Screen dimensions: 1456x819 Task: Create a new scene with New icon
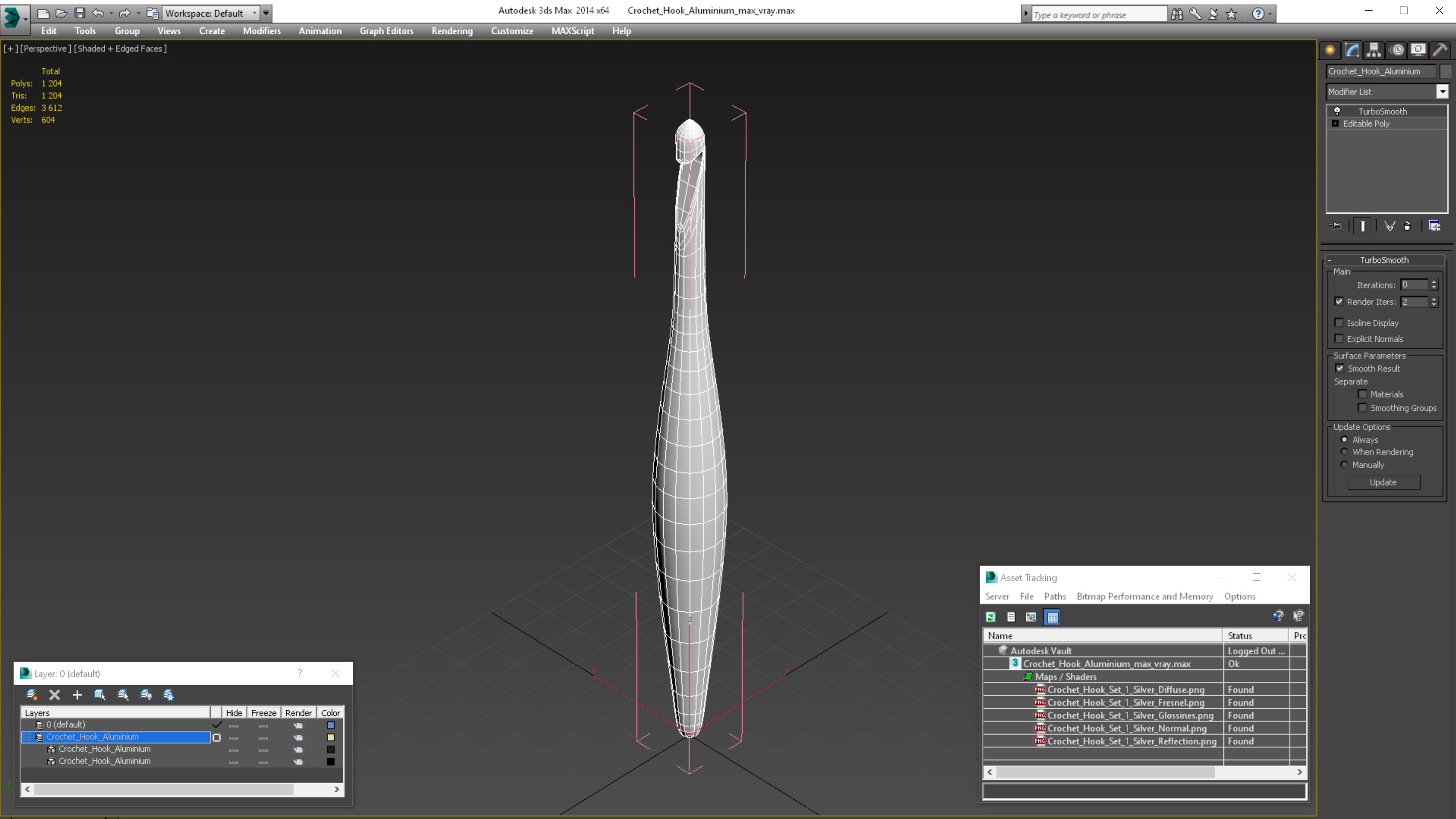pos(43,13)
